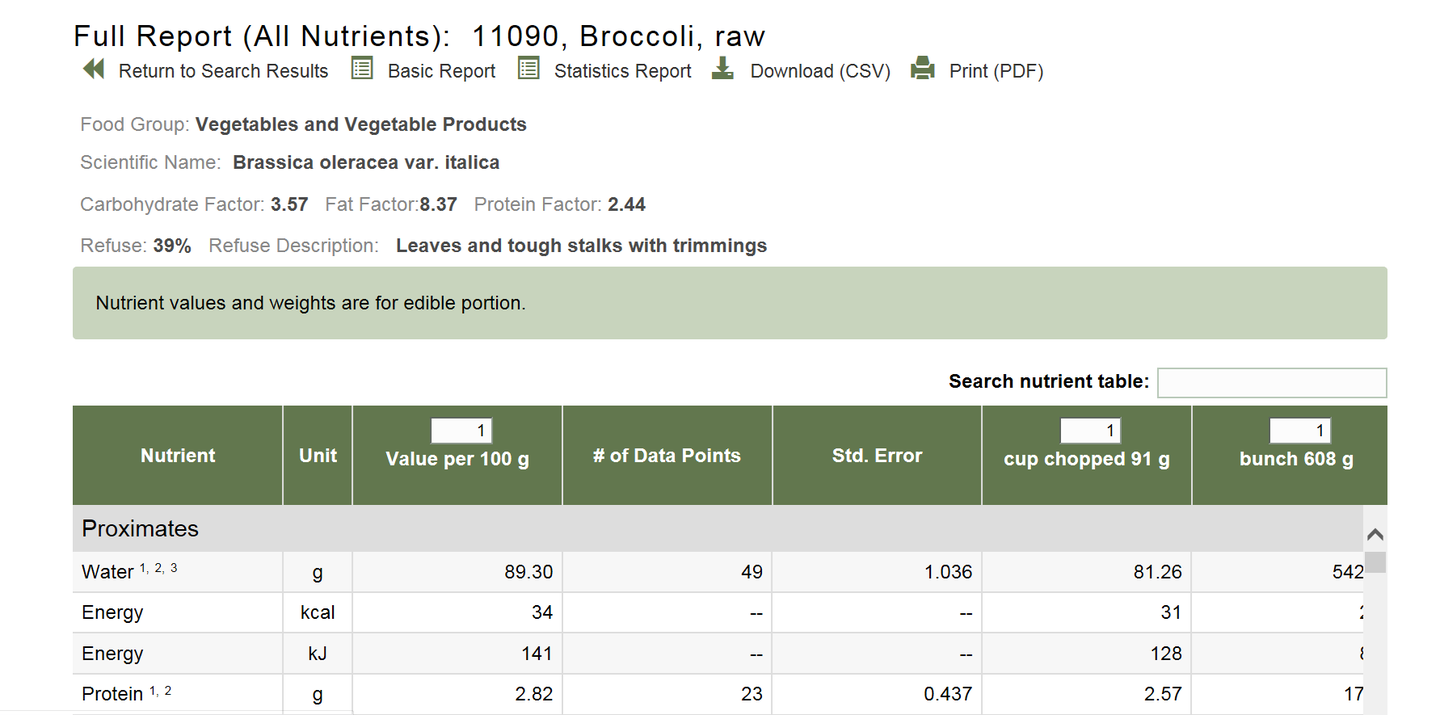1440x715 pixels.
Task: Click the Basic Report list icon
Action: tap(362, 69)
